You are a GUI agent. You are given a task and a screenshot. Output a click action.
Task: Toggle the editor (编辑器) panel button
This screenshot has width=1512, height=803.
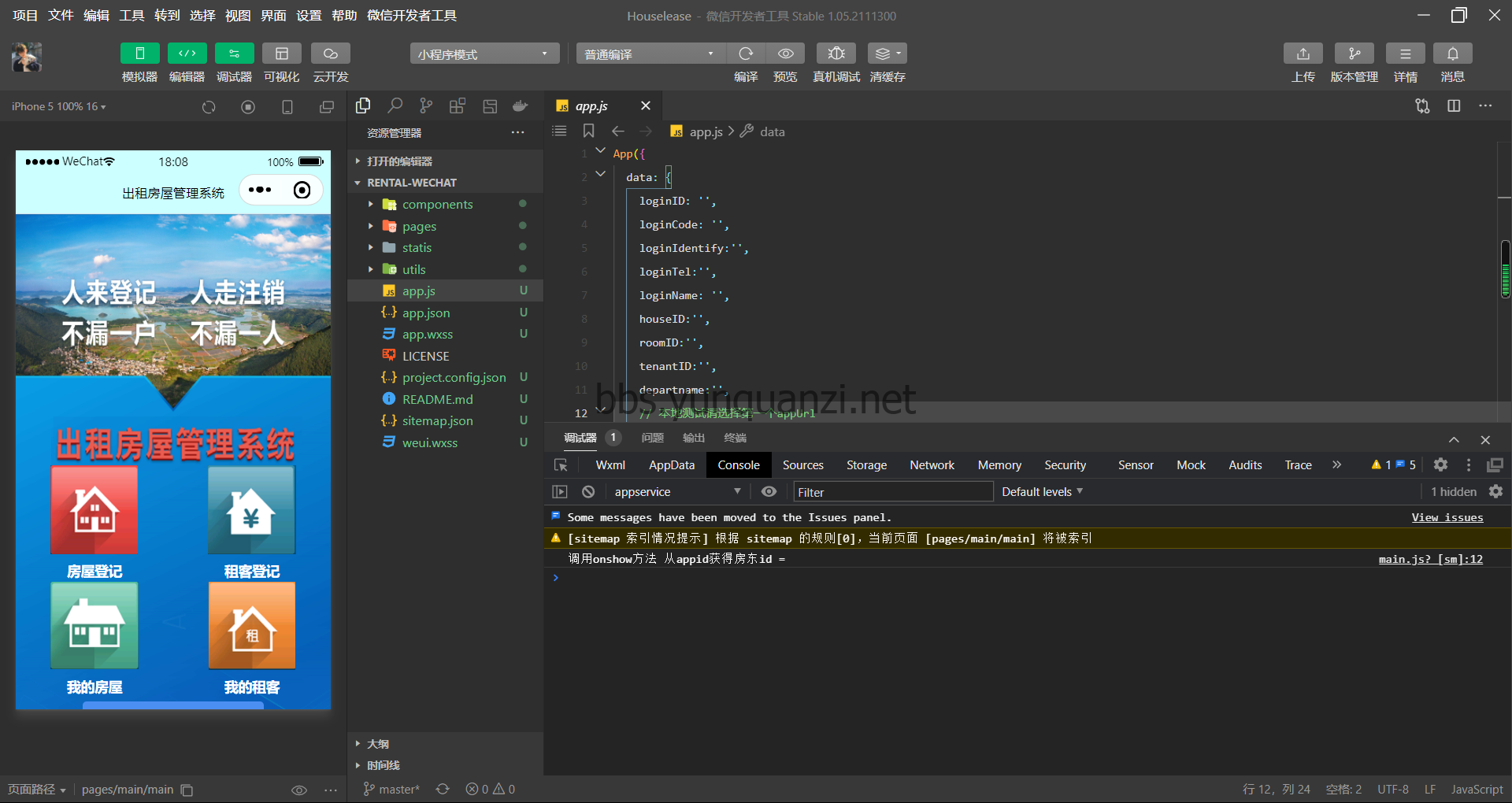187,54
